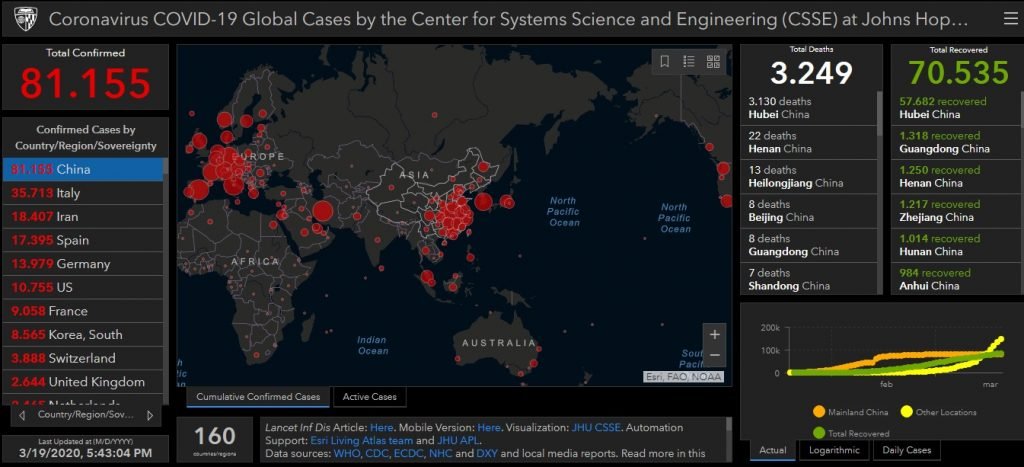Open the basemap gallery grid icon

tap(713, 61)
